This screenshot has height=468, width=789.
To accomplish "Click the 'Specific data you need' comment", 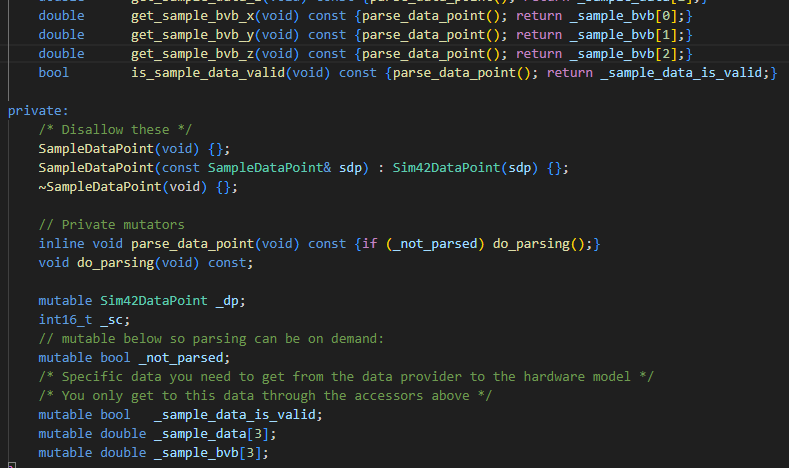I will point(346,377).
